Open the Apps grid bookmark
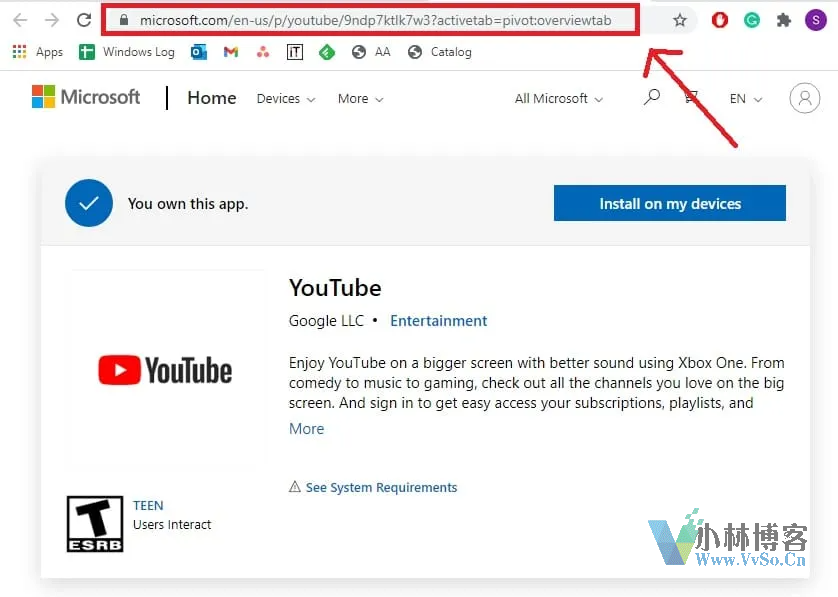Screen dimensions: 838x597 [37, 52]
